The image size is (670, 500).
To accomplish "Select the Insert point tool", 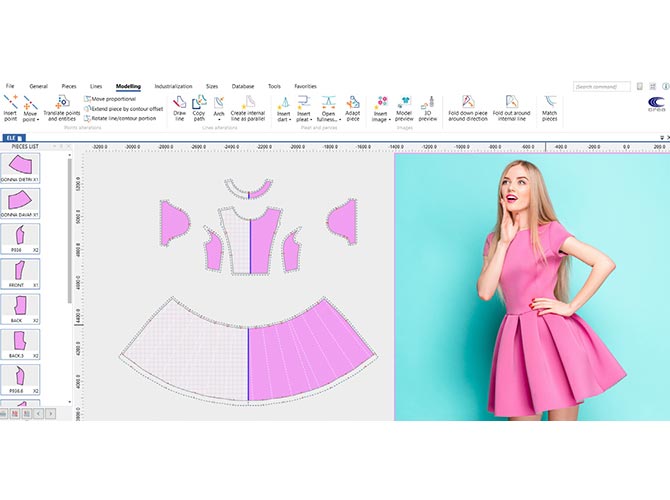I will pos(11,106).
